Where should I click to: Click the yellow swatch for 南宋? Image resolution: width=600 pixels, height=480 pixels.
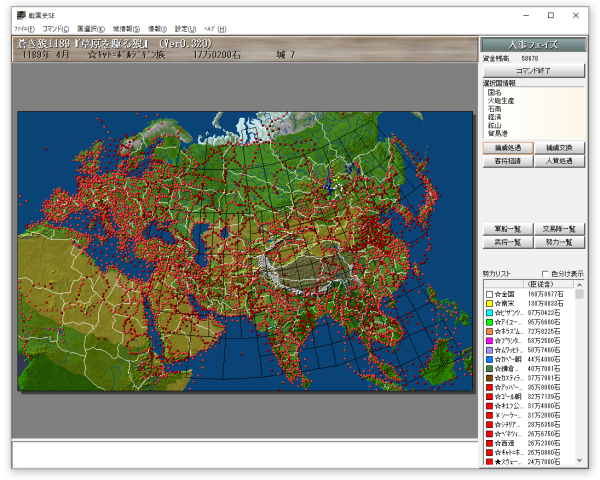[489, 304]
